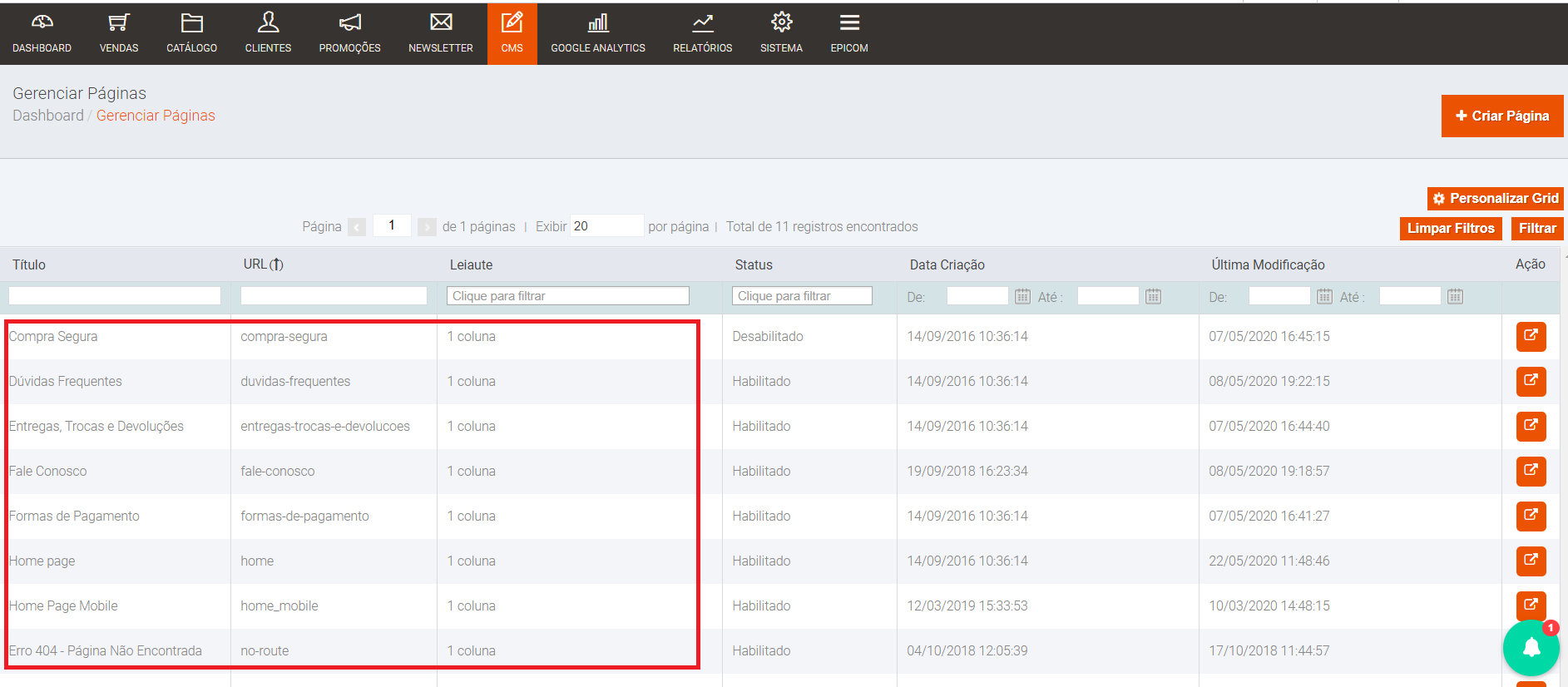
Task: Go to the Sistema menu
Action: click(781, 33)
